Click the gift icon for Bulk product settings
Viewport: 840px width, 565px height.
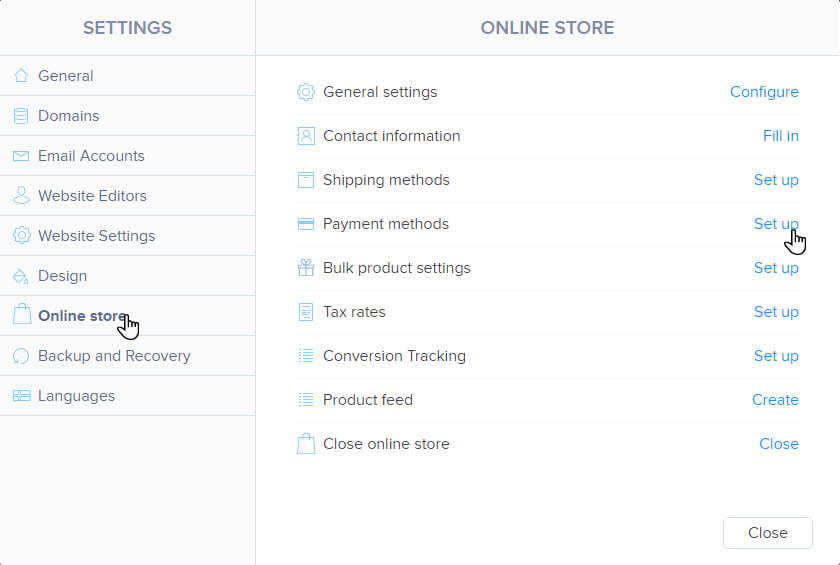[306, 268]
